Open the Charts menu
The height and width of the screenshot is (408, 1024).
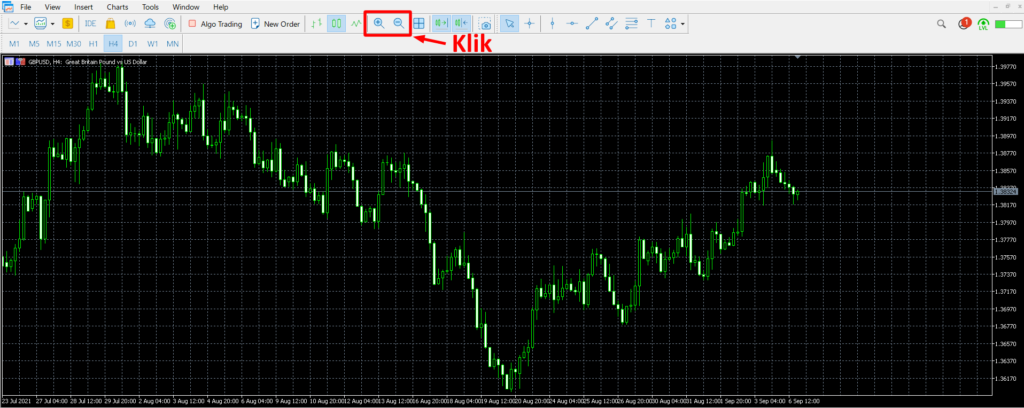click(117, 7)
